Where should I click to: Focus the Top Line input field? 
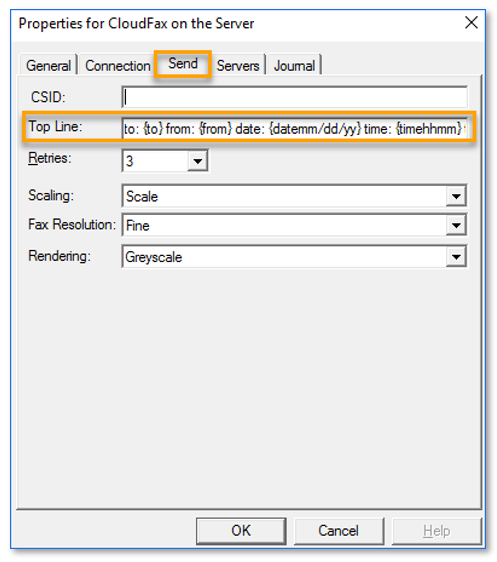295,128
